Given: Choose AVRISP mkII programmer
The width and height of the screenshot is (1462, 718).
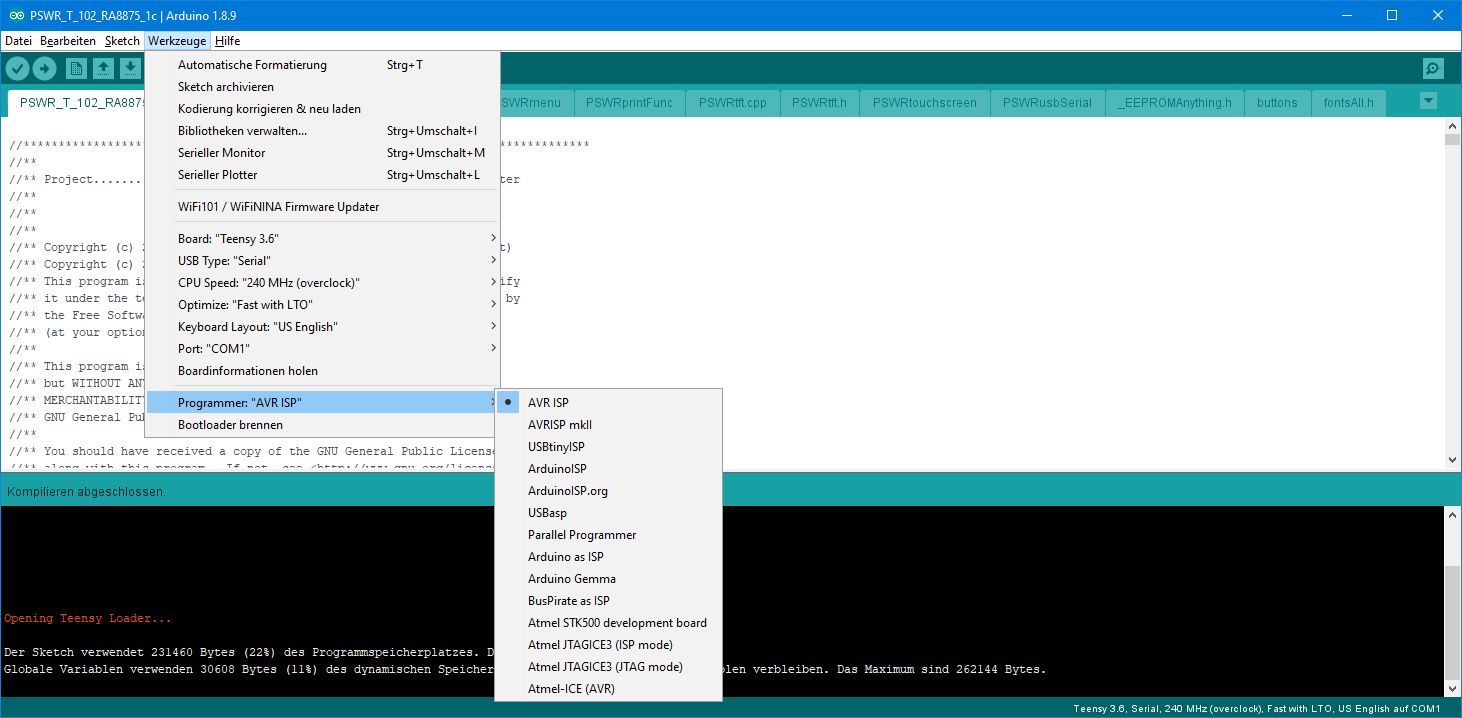Looking at the screenshot, I should click(x=608, y=425).
